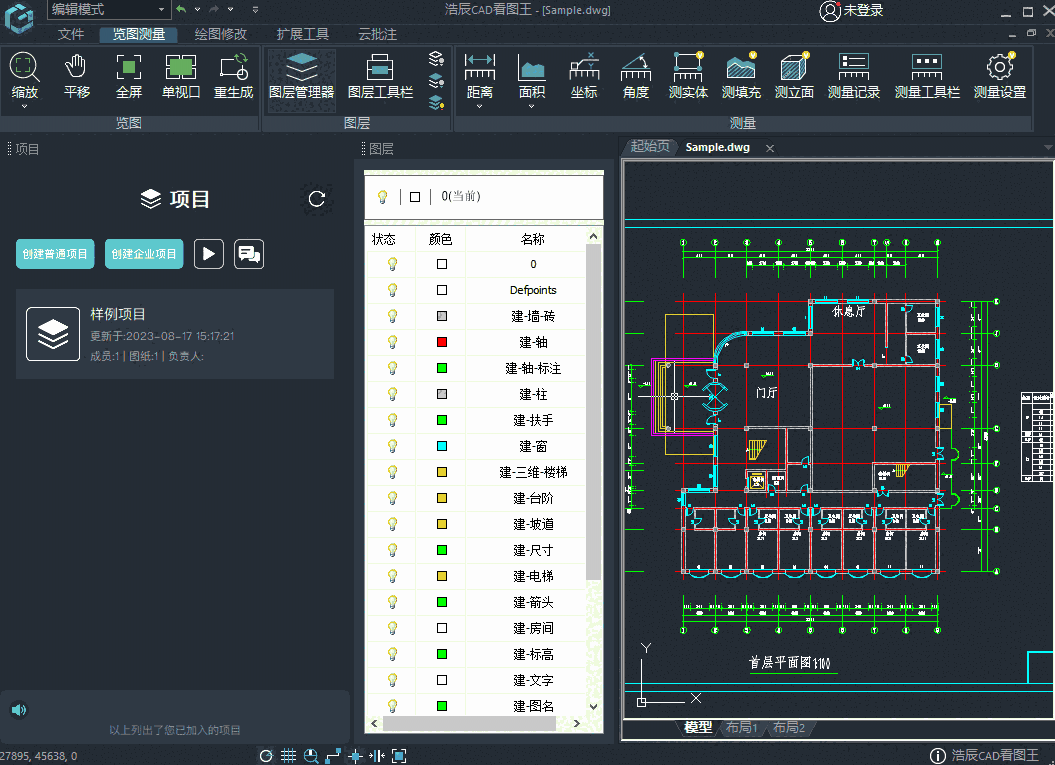Open the 图层管理器 layer manager

[301, 75]
